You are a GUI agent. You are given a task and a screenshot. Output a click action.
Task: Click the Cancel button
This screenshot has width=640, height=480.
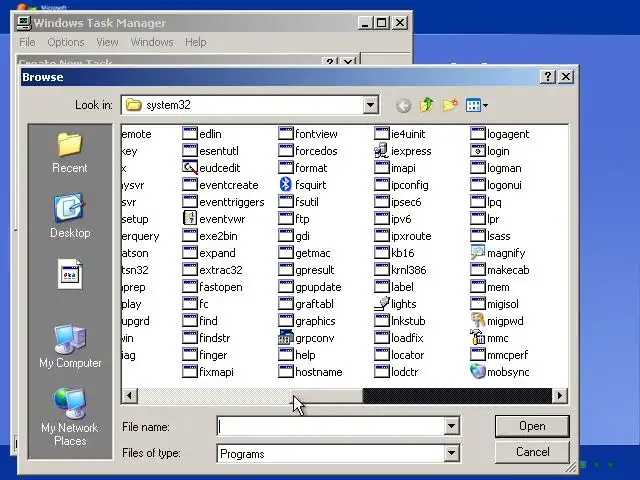[532, 452]
